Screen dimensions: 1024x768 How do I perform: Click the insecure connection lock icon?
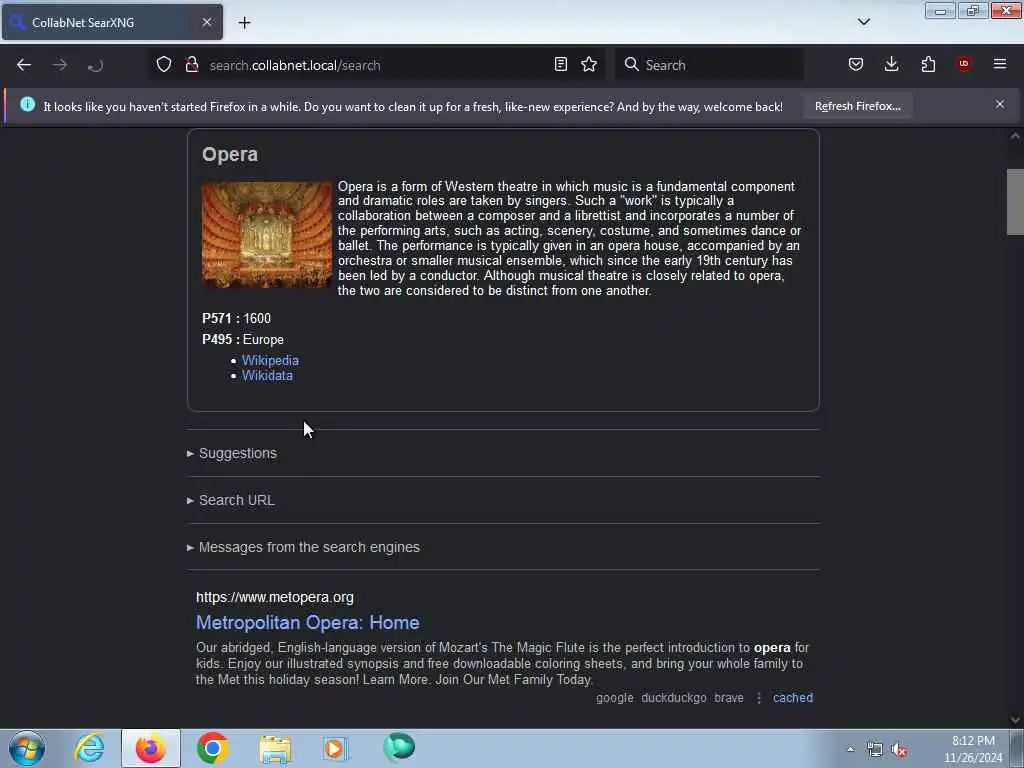click(192, 65)
